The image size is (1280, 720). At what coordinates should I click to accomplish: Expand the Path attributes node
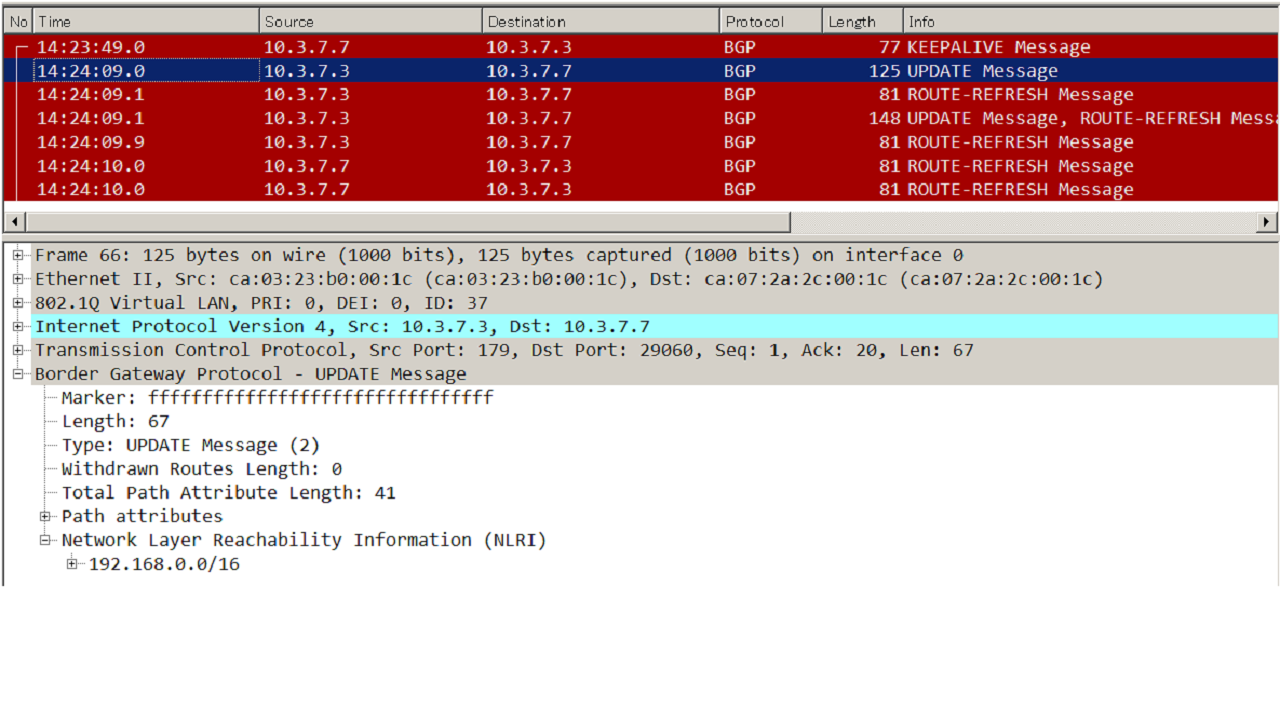pyautogui.click(x=46, y=516)
